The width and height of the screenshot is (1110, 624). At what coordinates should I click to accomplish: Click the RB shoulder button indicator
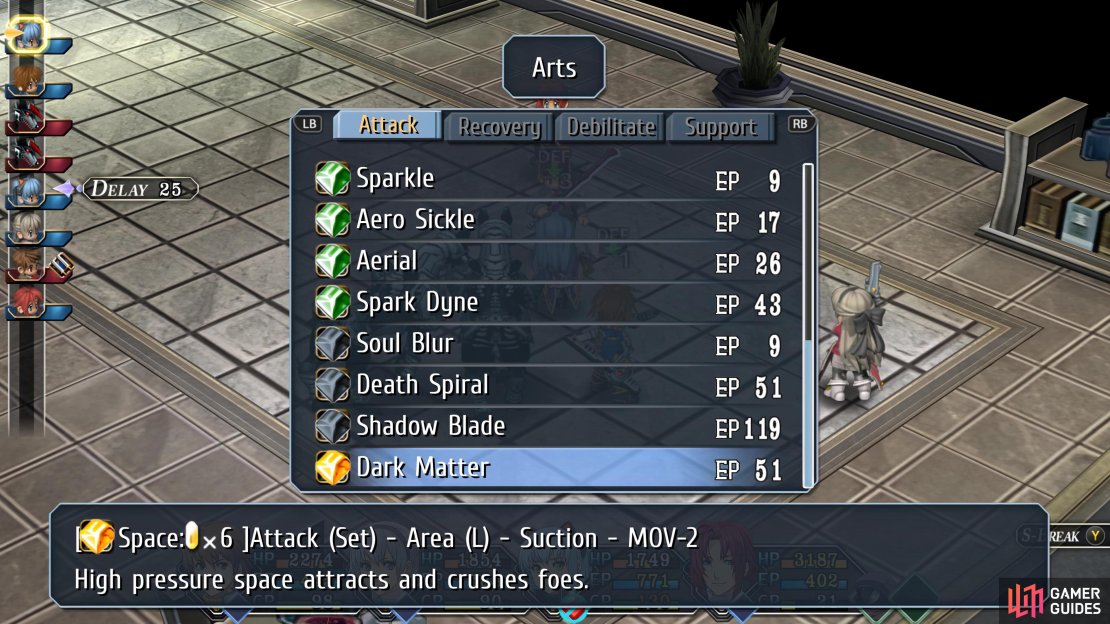tap(800, 124)
